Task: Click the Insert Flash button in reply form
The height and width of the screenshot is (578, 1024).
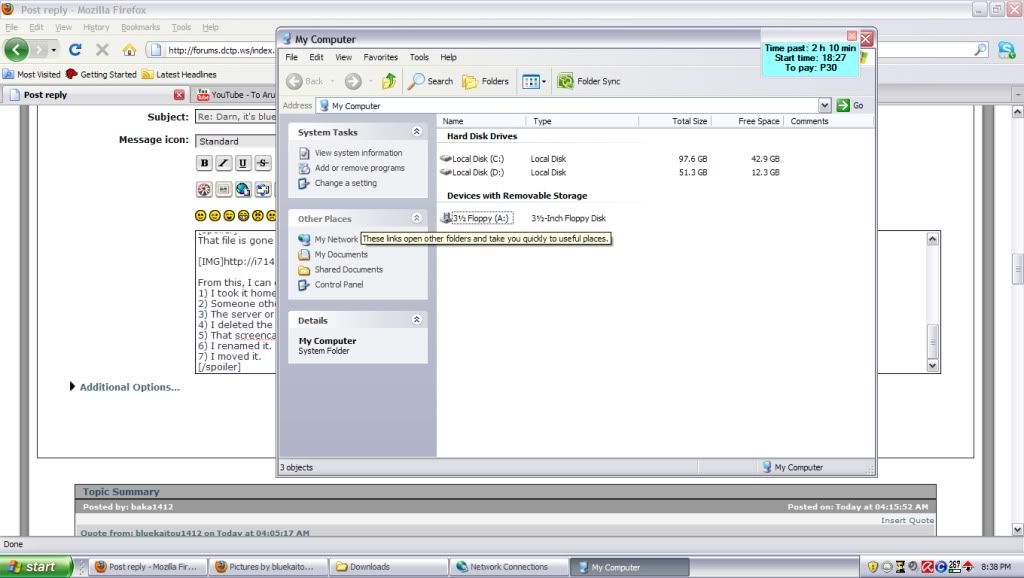Action: click(x=204, y=189)
